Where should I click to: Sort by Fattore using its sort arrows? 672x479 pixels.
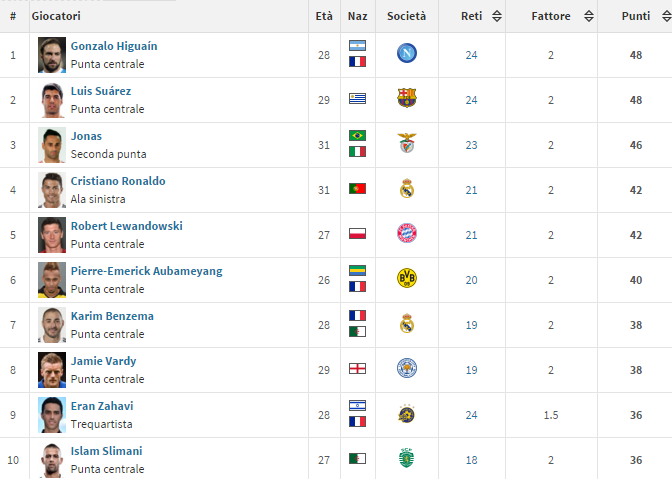pos(589,16)
